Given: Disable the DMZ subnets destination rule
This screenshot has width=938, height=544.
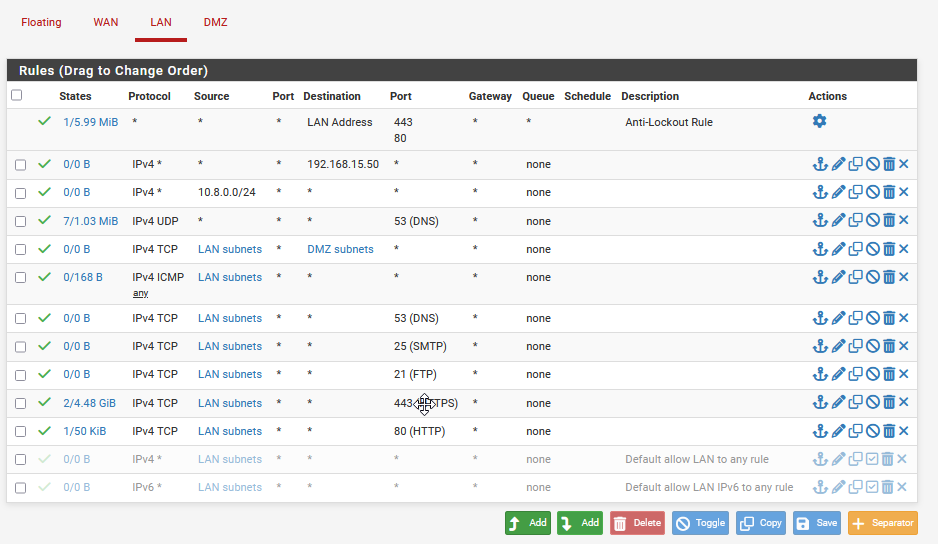Looking at the screenshot, I should coord(872,249).
